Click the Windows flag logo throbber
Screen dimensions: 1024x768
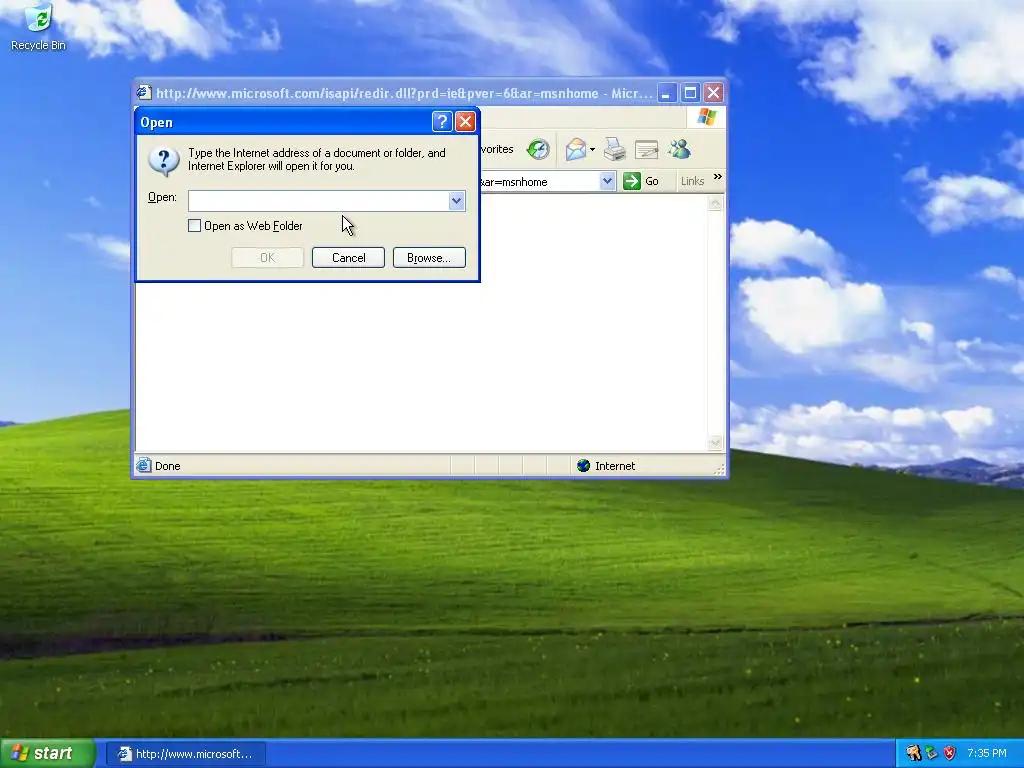pyautogui.click(x=706, y=118)
